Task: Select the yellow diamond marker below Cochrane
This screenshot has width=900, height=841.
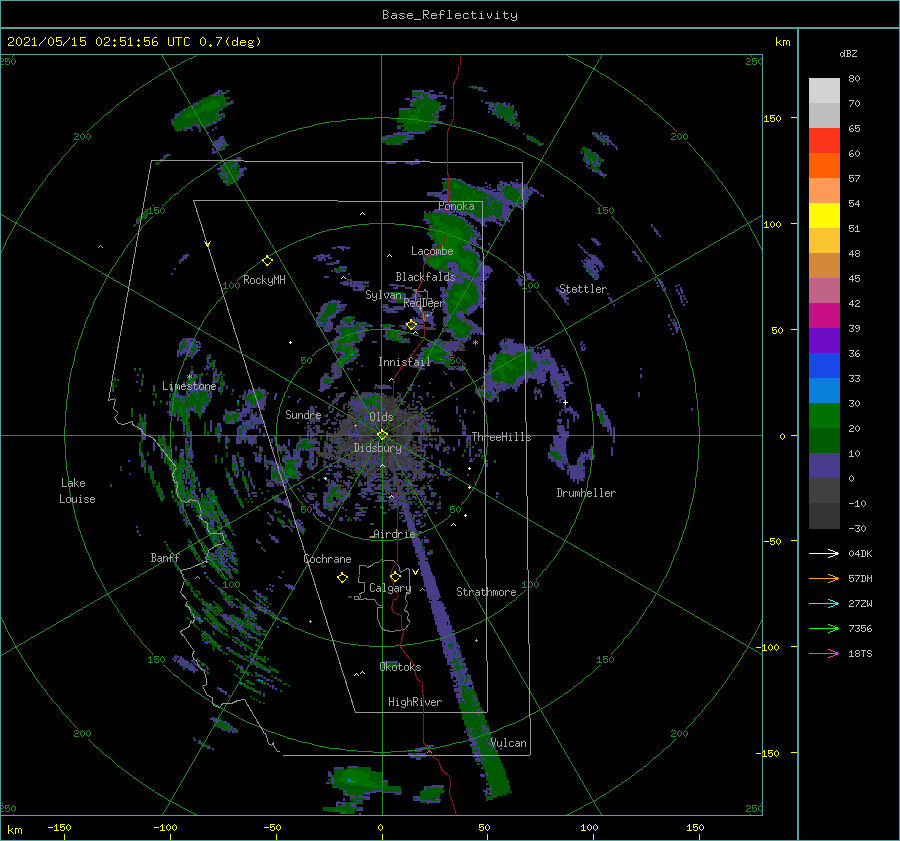Action: (x=342, y=578)
